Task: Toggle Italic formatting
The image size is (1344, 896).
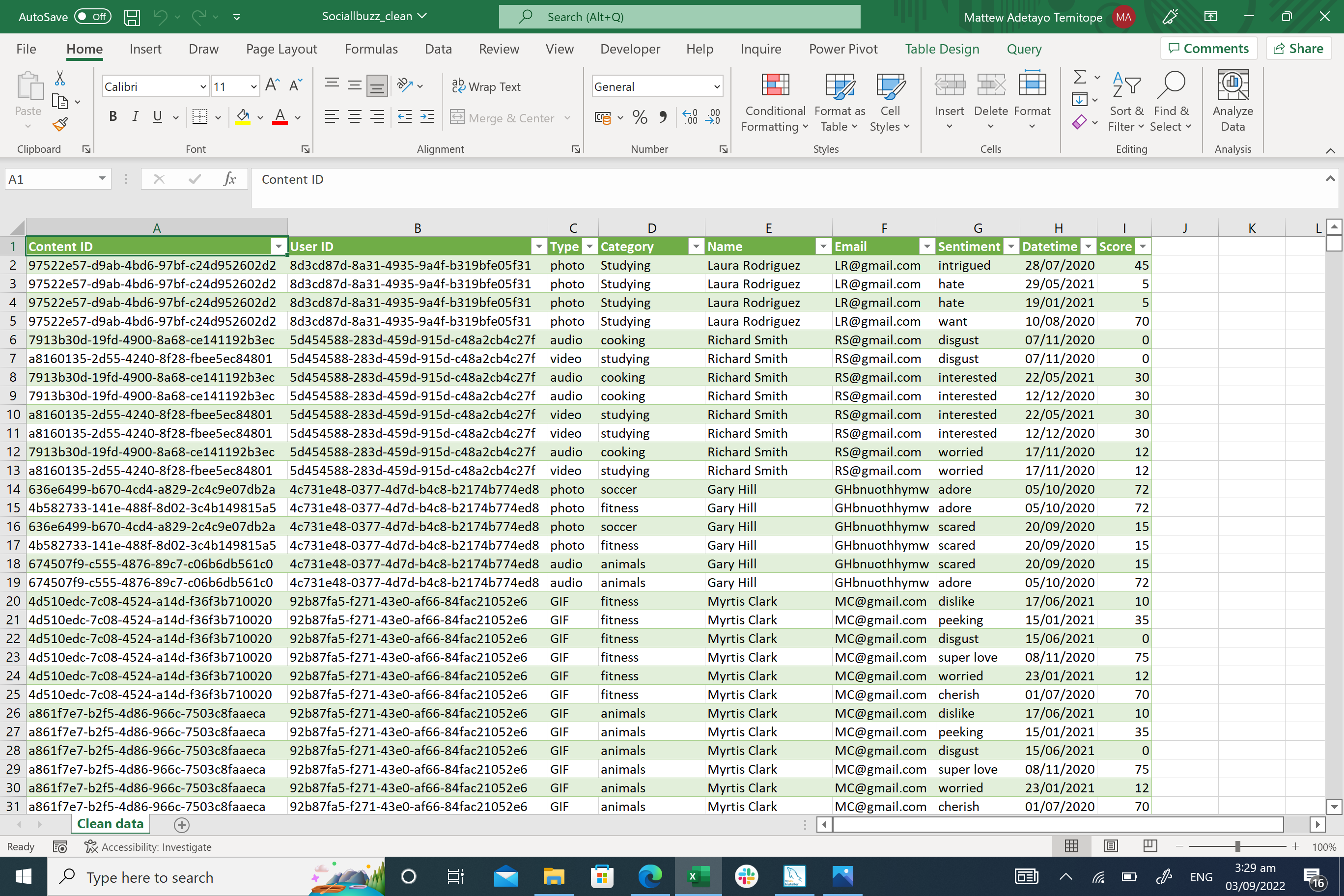Action: [x=136, y=117]
